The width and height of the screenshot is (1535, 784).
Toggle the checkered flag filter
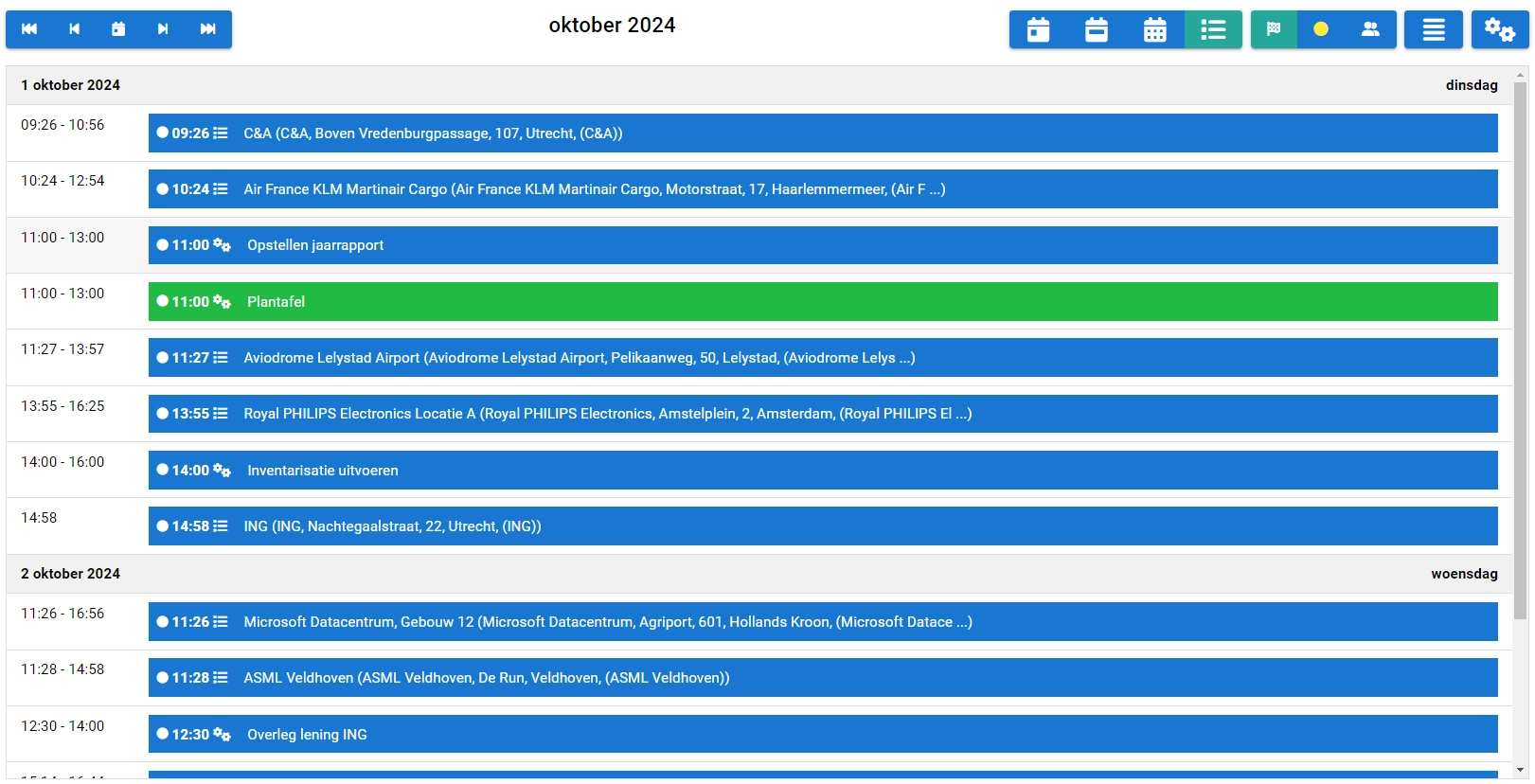coord(1274,29)
